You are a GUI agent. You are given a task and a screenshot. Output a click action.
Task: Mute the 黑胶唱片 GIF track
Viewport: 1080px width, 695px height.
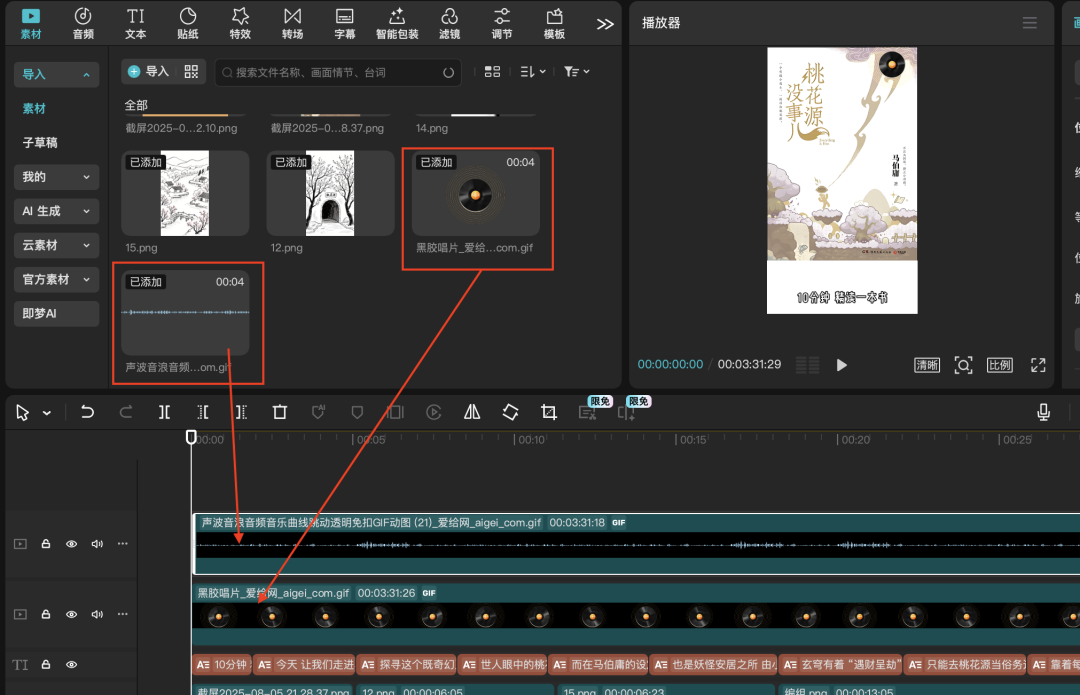tap(97, 614)
